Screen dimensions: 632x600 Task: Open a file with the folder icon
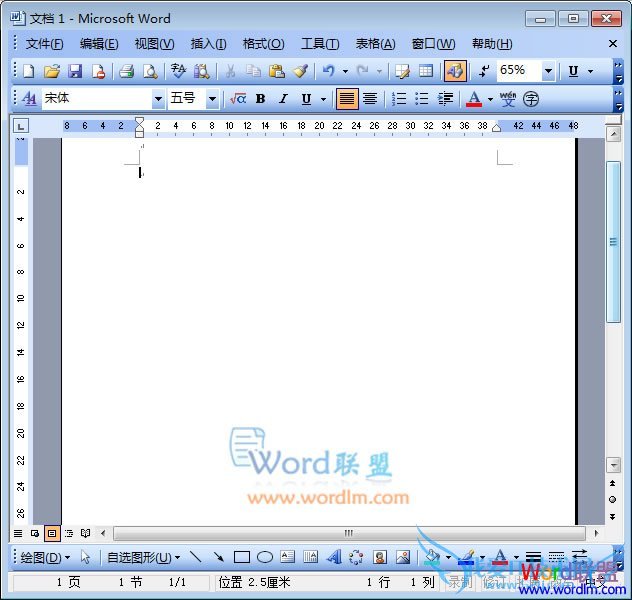point(52,71)
